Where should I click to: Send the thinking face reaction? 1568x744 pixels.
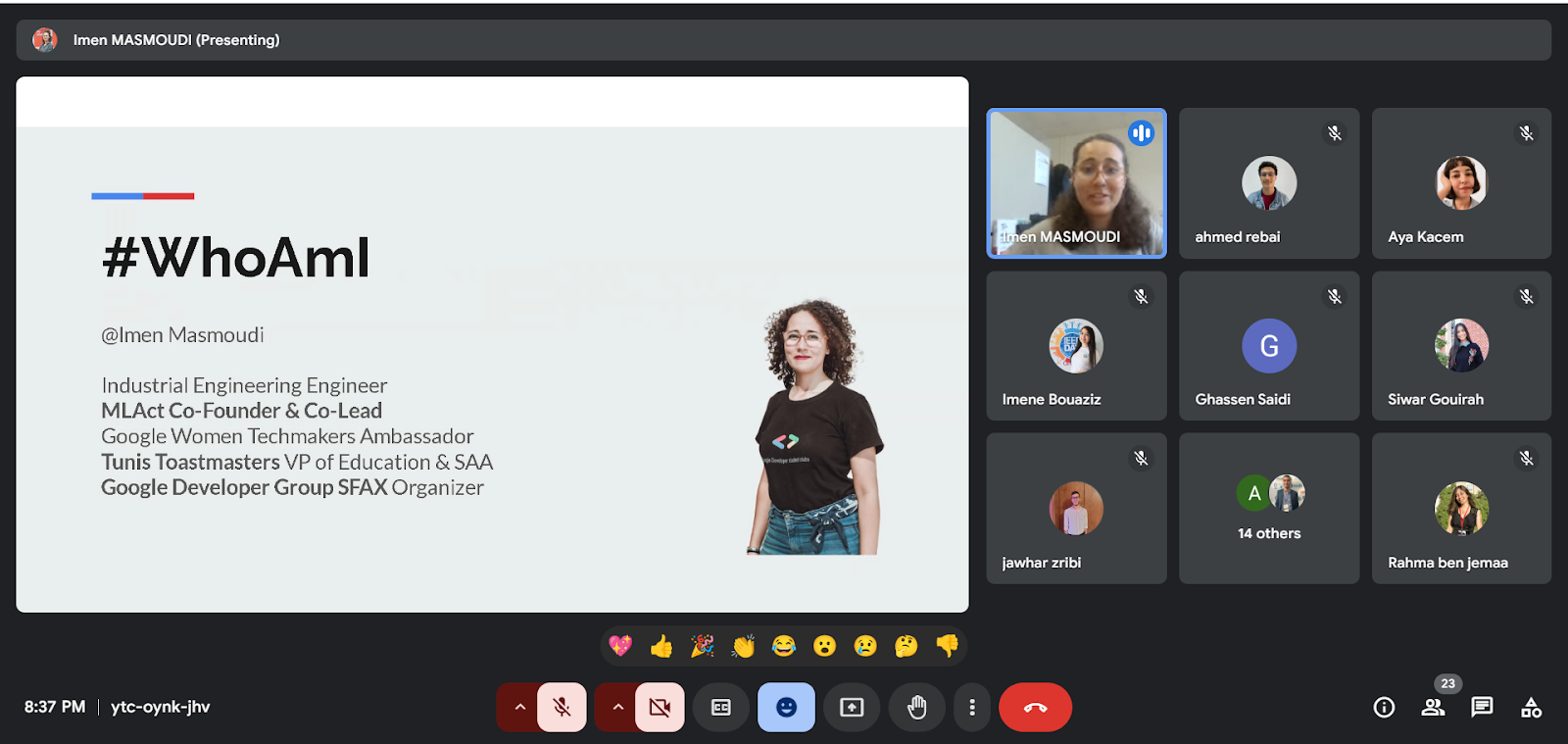[x=906, y=646]
